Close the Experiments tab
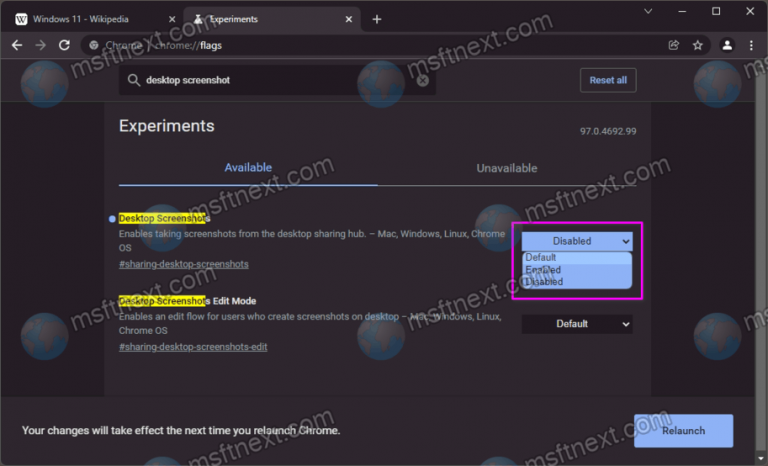Screen dimensions: 768x466 (349, 19)
